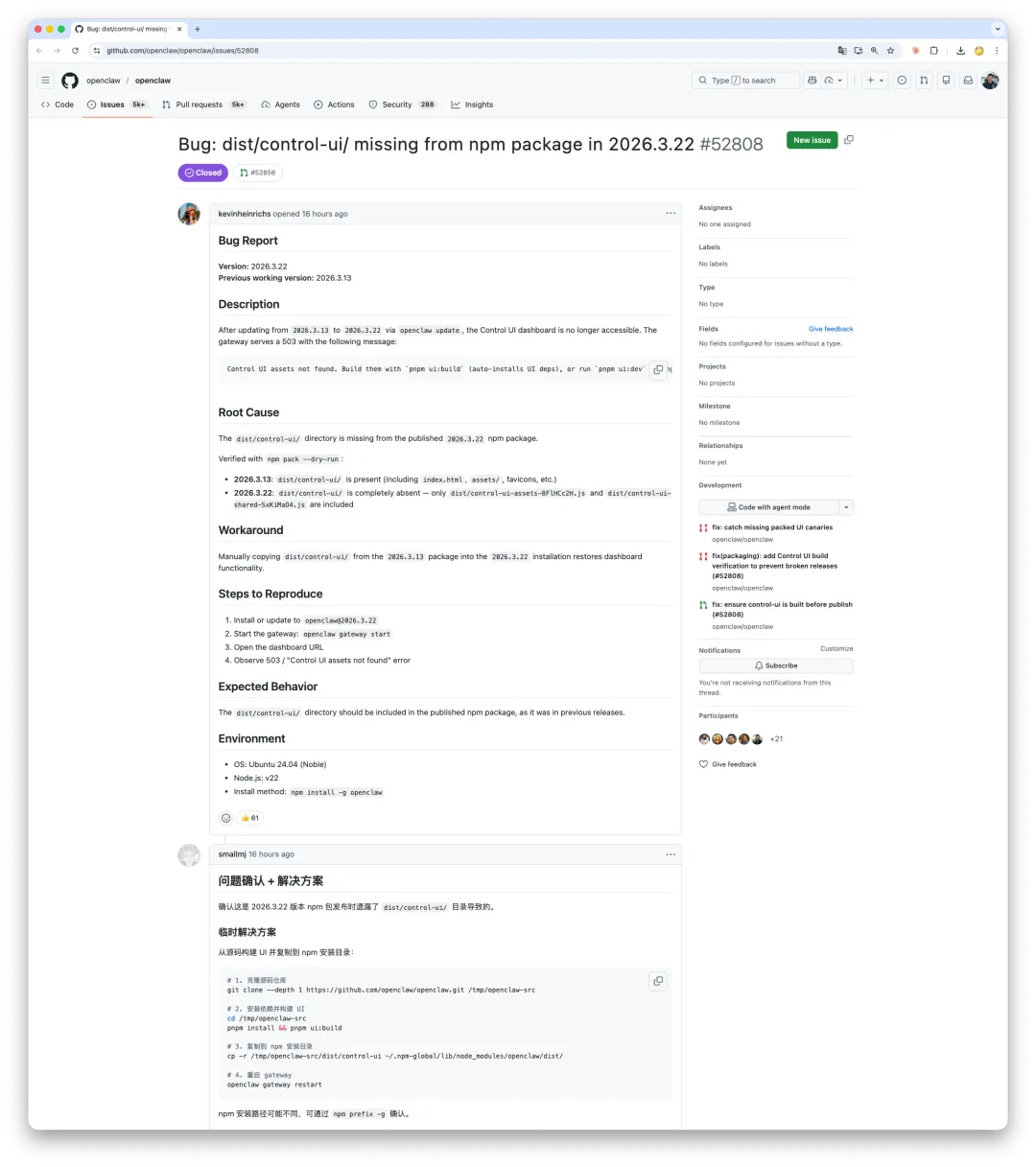Bookmark this page with the star icon

890,51
